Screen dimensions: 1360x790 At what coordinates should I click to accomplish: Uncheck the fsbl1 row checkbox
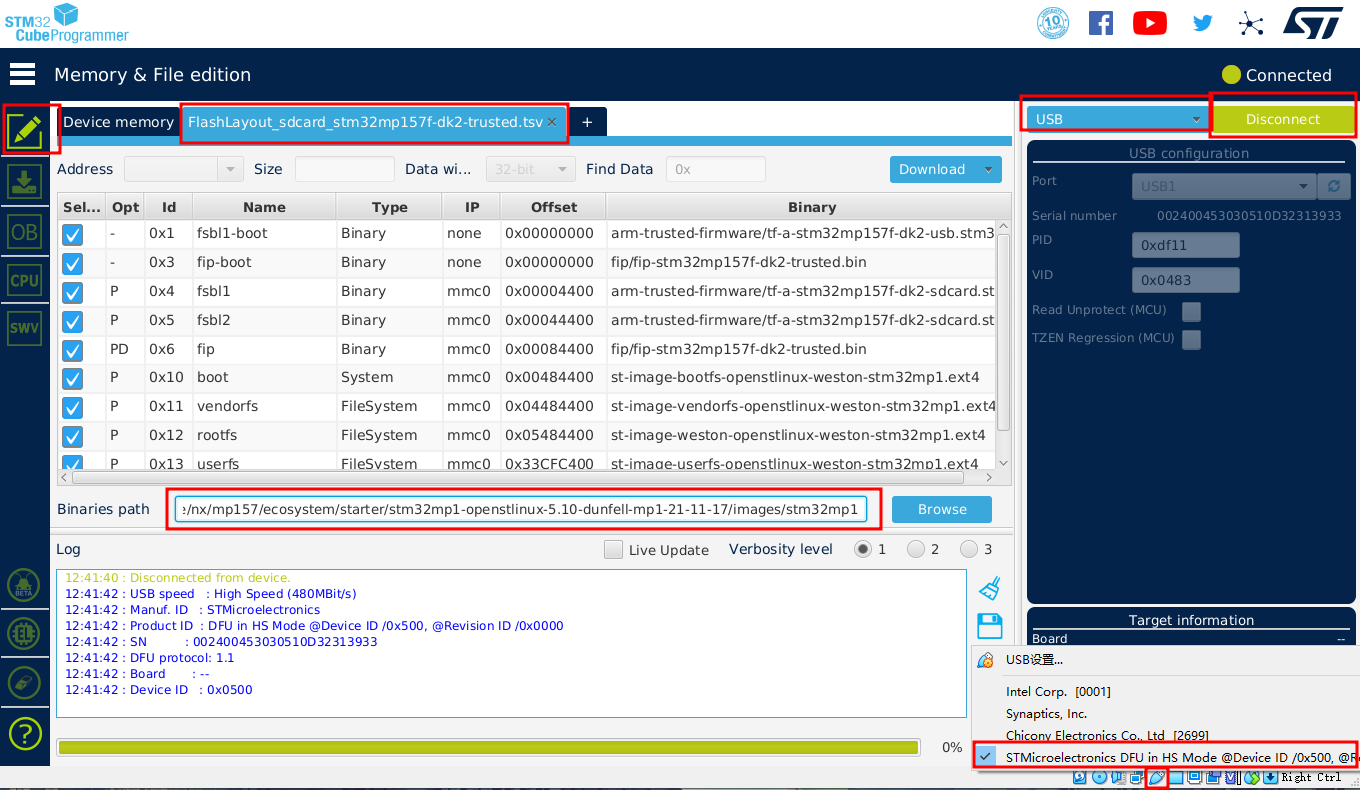[x=73, y=292]
